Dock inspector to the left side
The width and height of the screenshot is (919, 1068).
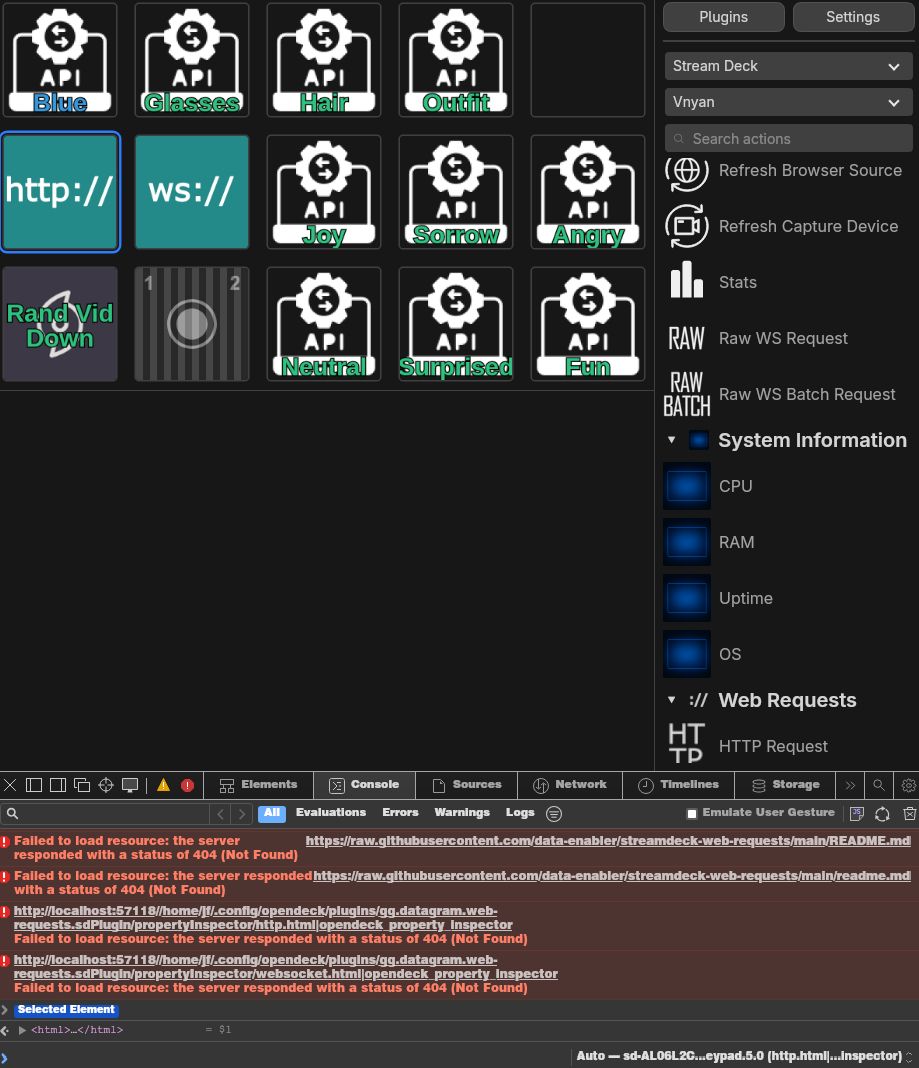pos(34,785)
